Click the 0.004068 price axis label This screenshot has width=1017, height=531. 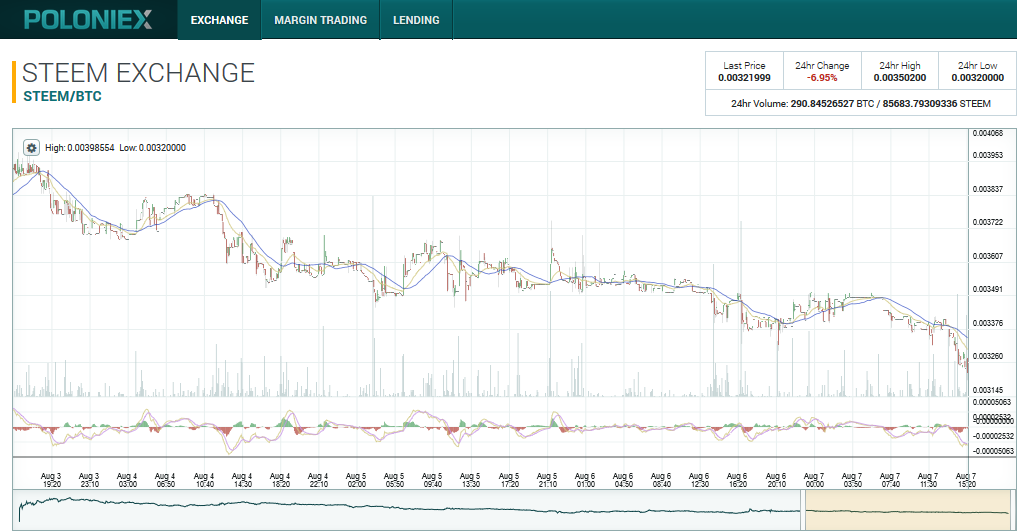pyautogui.click(x=987, y=134)
